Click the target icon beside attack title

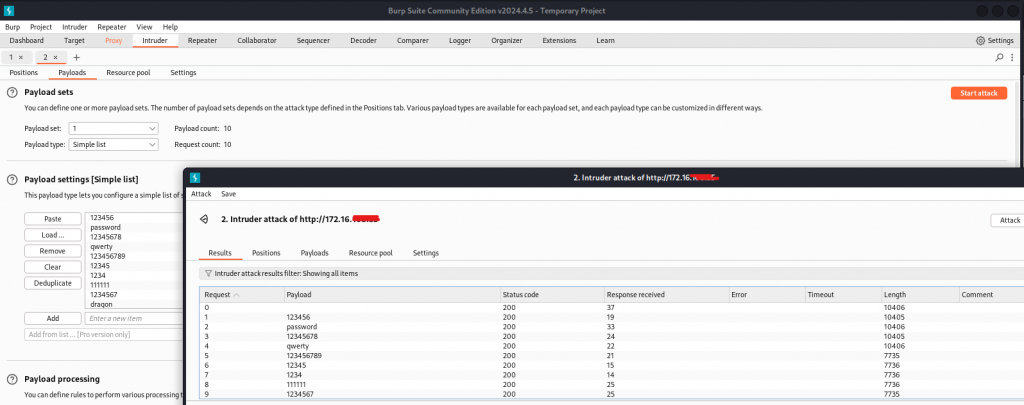click(x=204, y=220)
